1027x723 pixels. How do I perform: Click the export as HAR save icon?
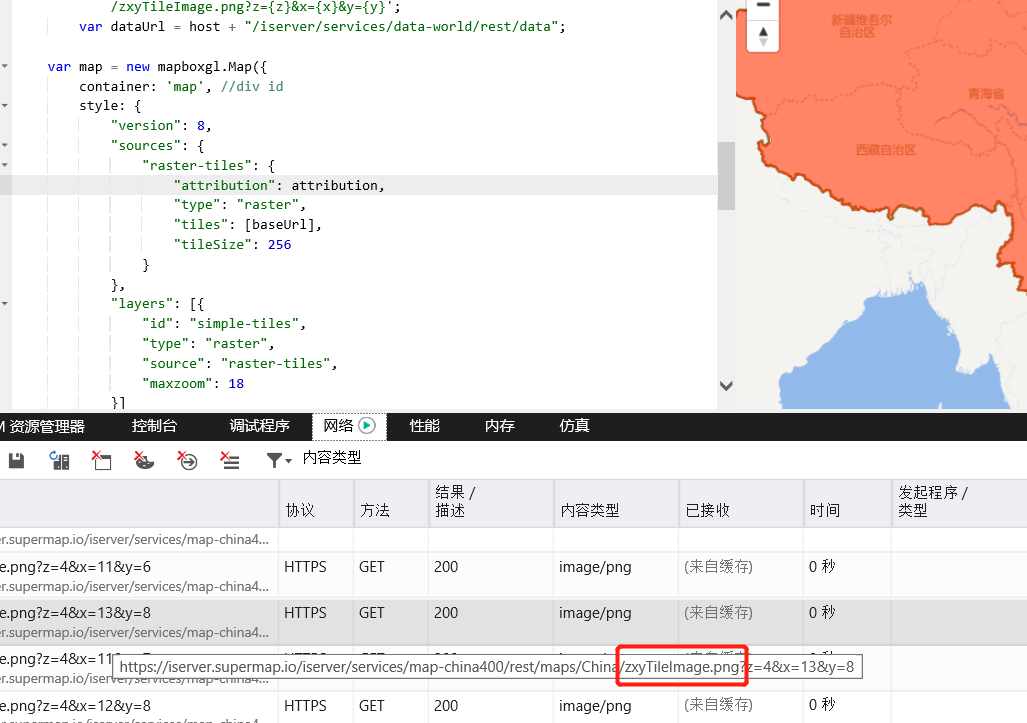pos(16,460)
